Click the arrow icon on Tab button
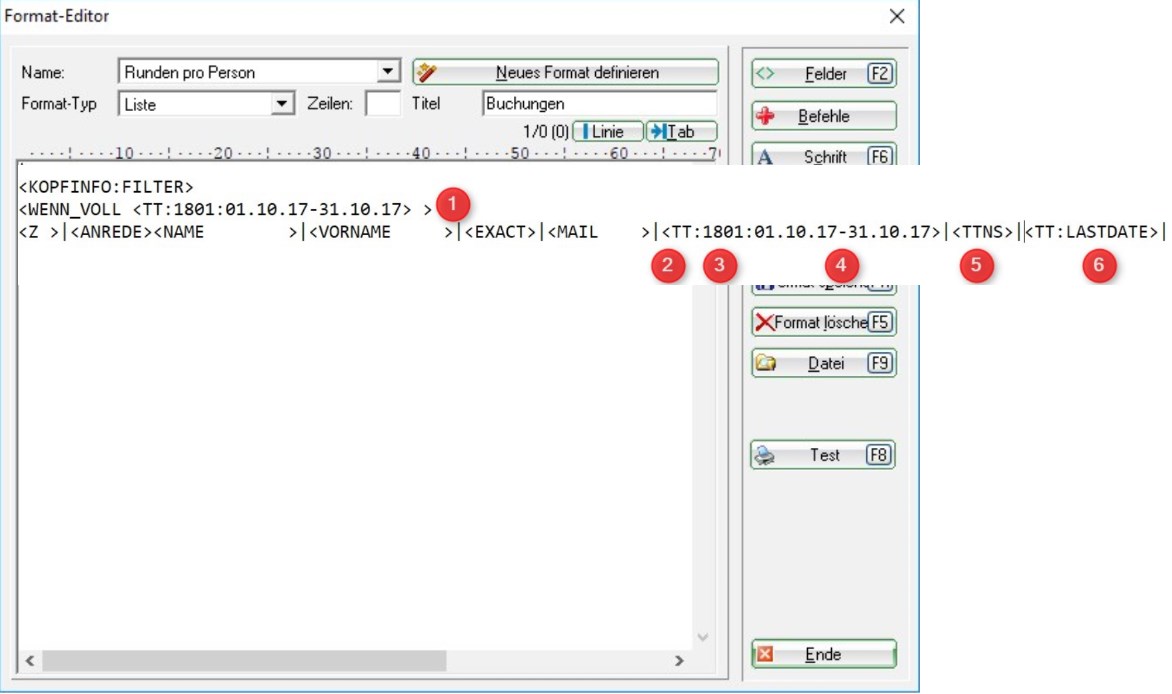1172x694 pixels. tap(658, 132)
